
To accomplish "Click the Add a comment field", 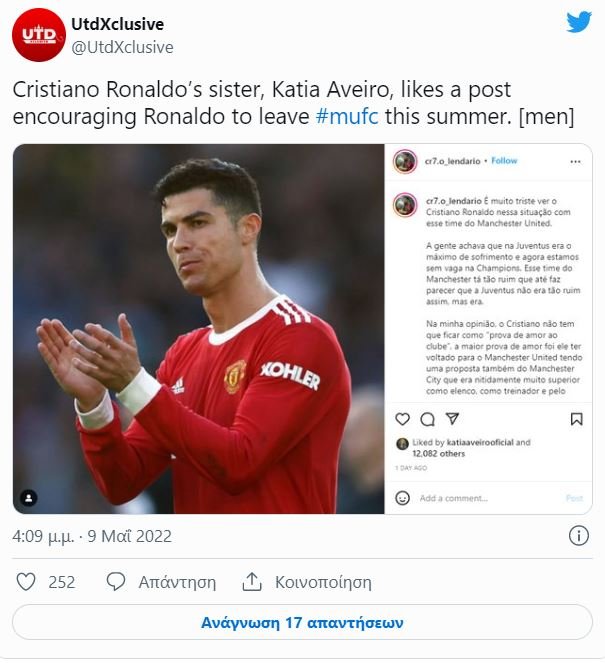I will click(x=480, y=497).
